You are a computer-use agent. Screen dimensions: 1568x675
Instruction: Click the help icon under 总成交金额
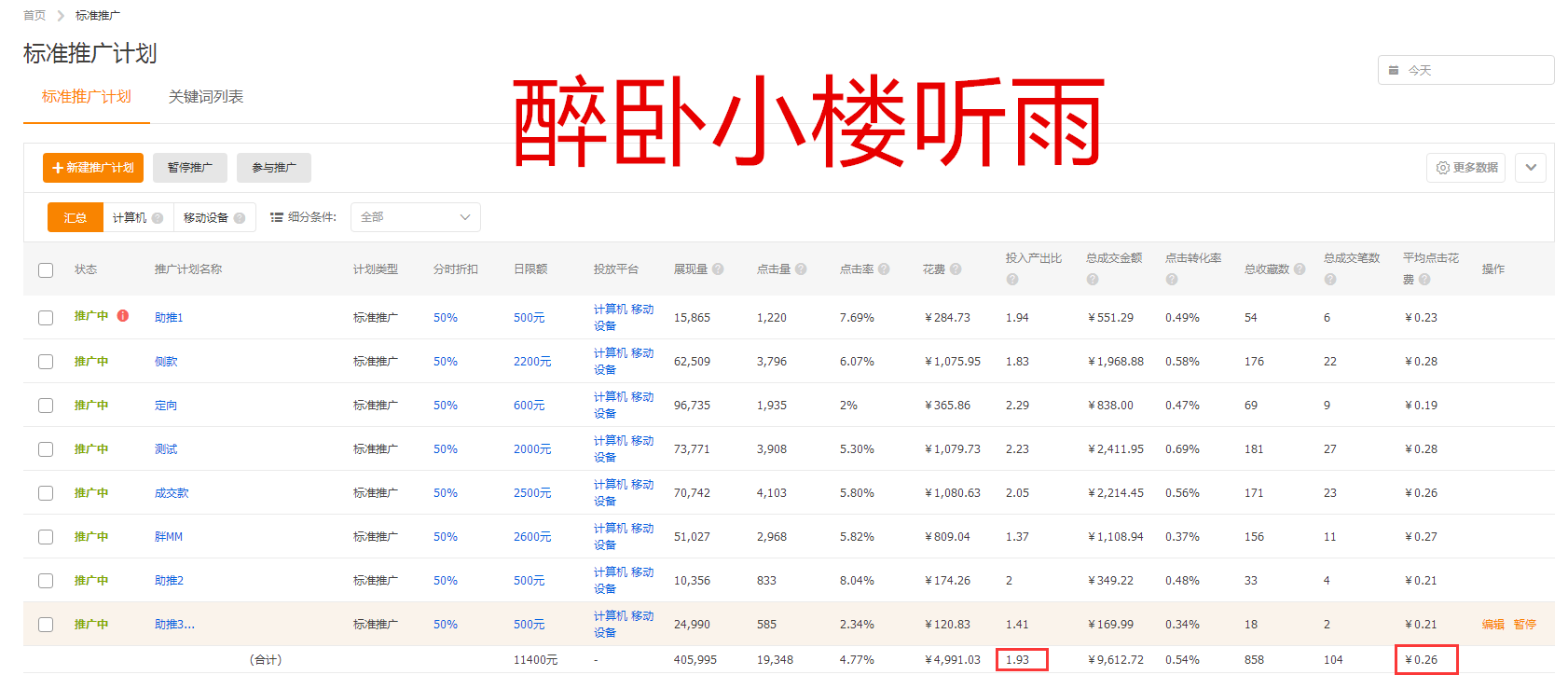coord(1093,279)
